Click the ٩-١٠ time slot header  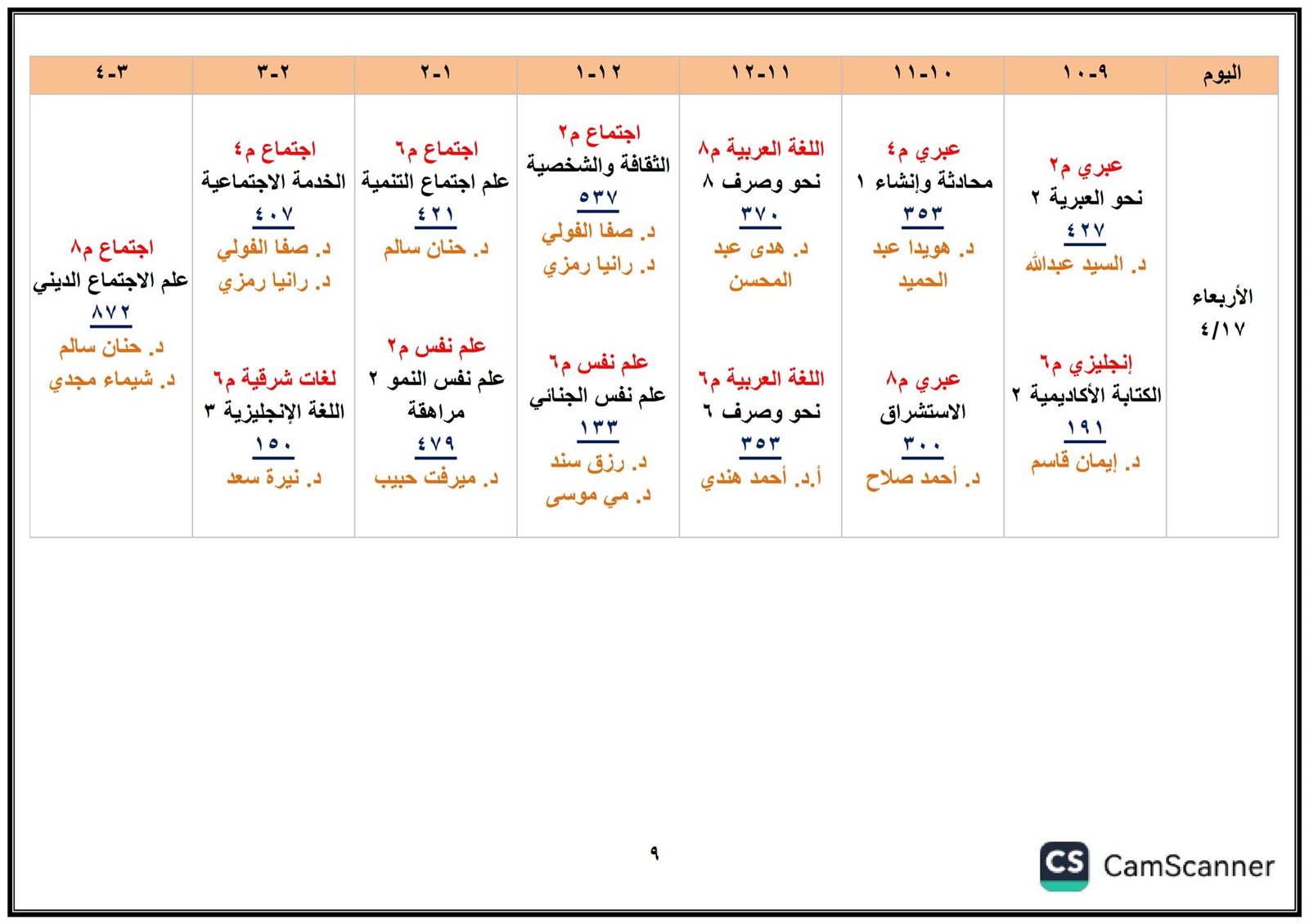point(1085,74)
